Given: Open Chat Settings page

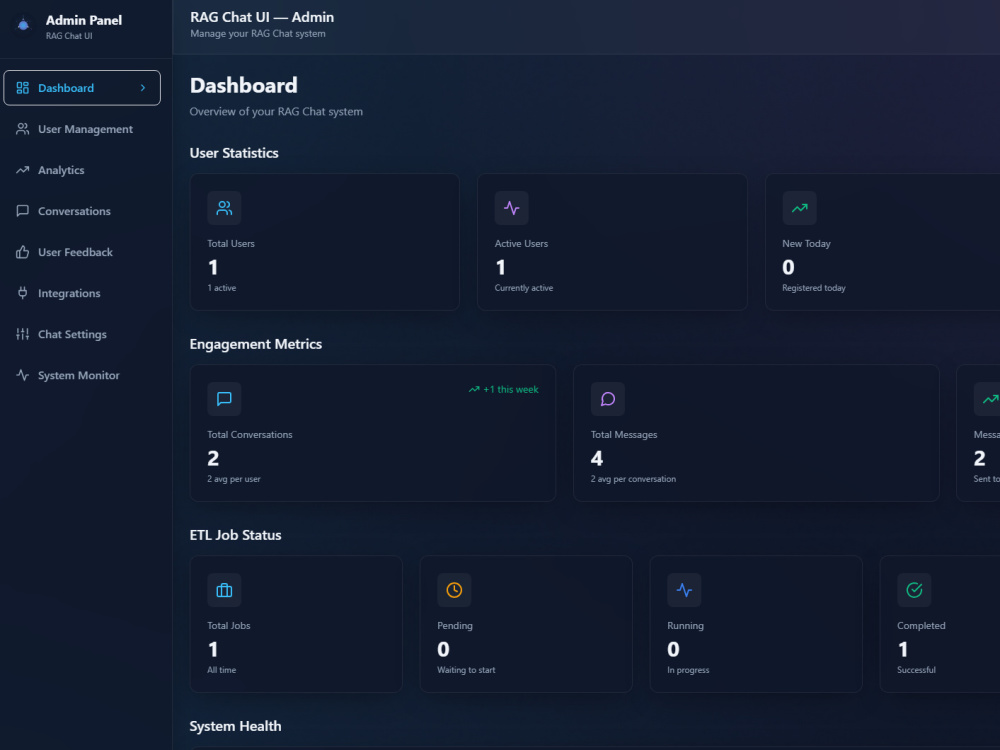Looking at the screenshot, I should click(82, 334).
